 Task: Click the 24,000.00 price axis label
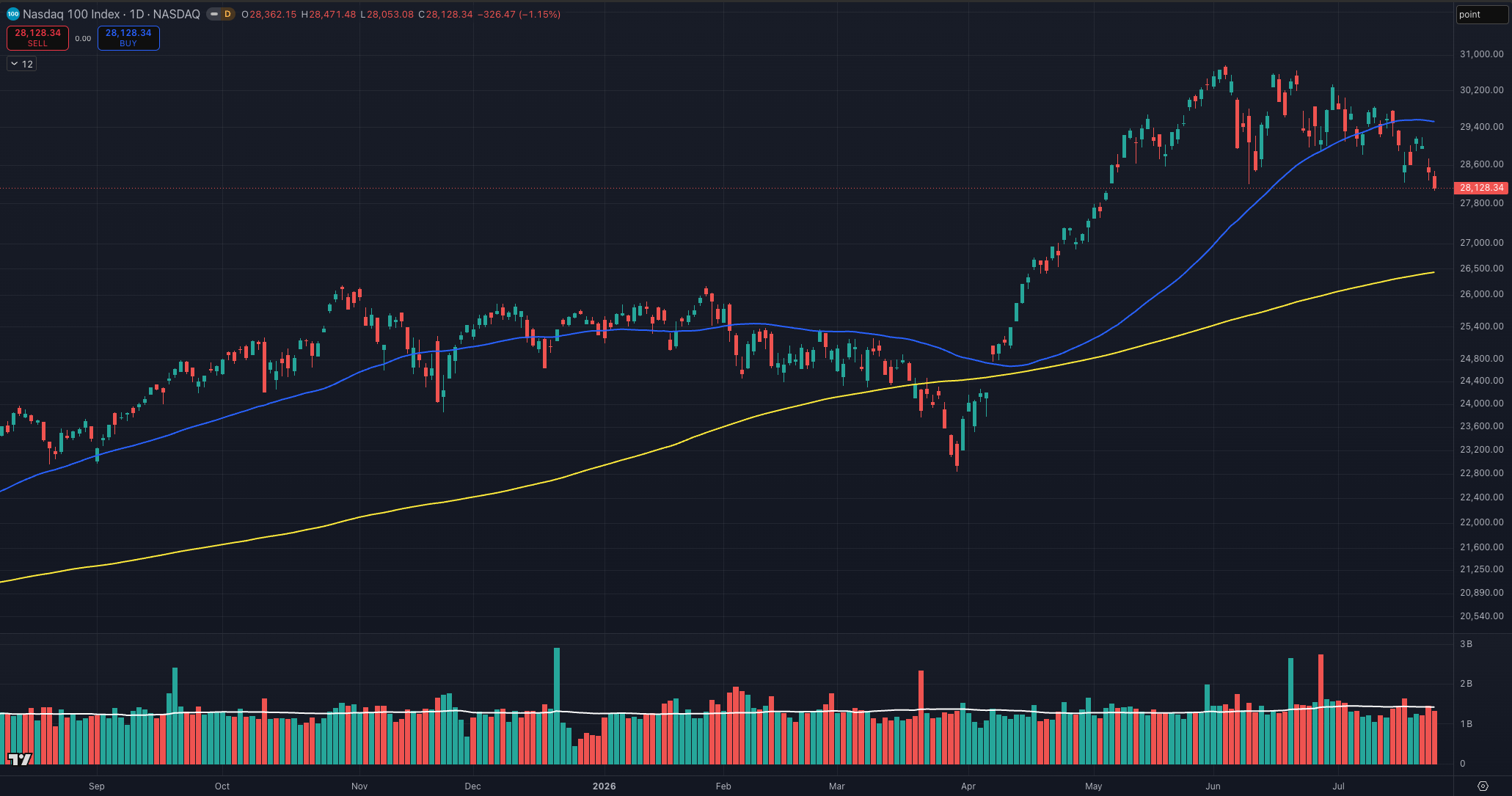(x=1482, y=404)
